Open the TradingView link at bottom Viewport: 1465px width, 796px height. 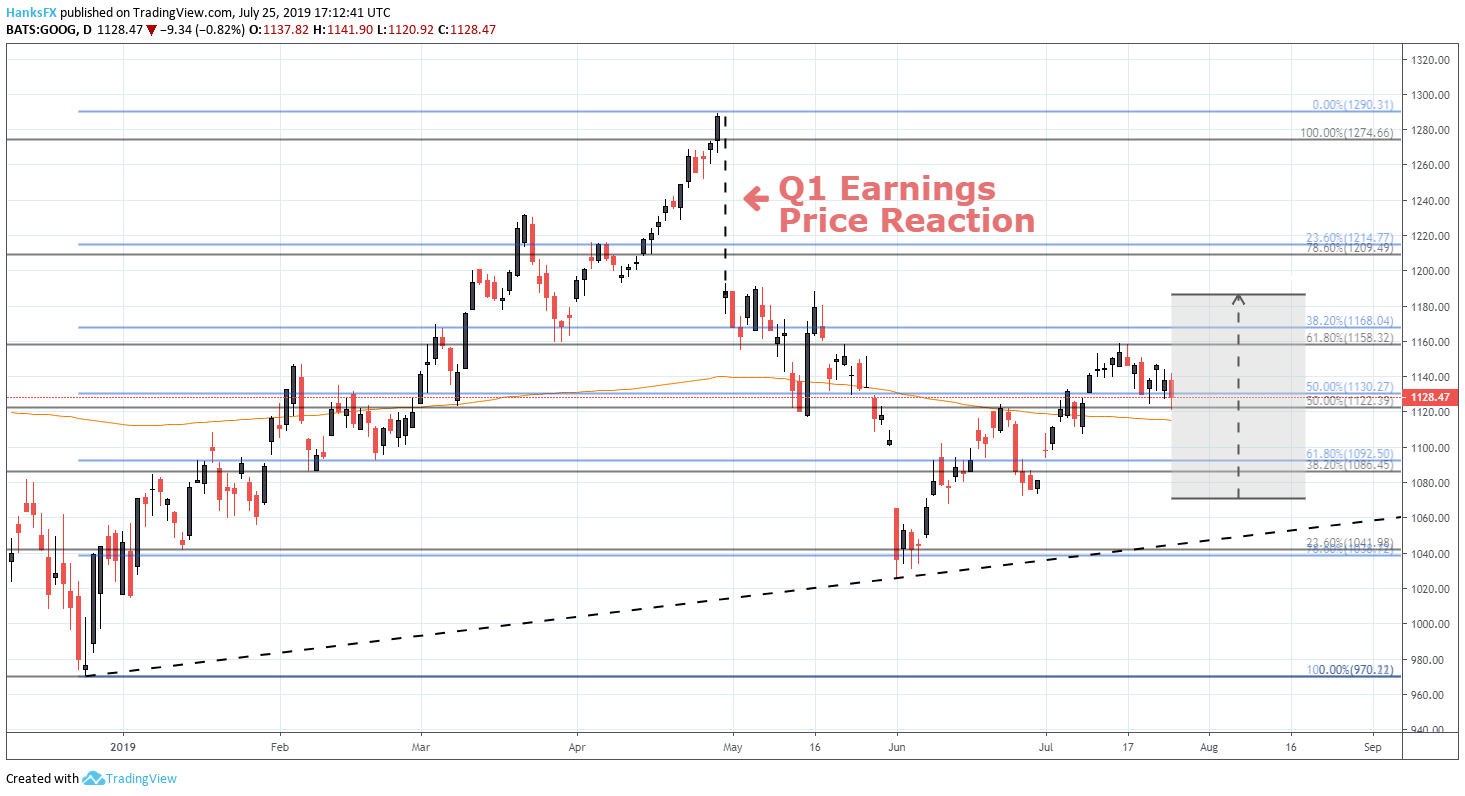click(x=141, y=778)
